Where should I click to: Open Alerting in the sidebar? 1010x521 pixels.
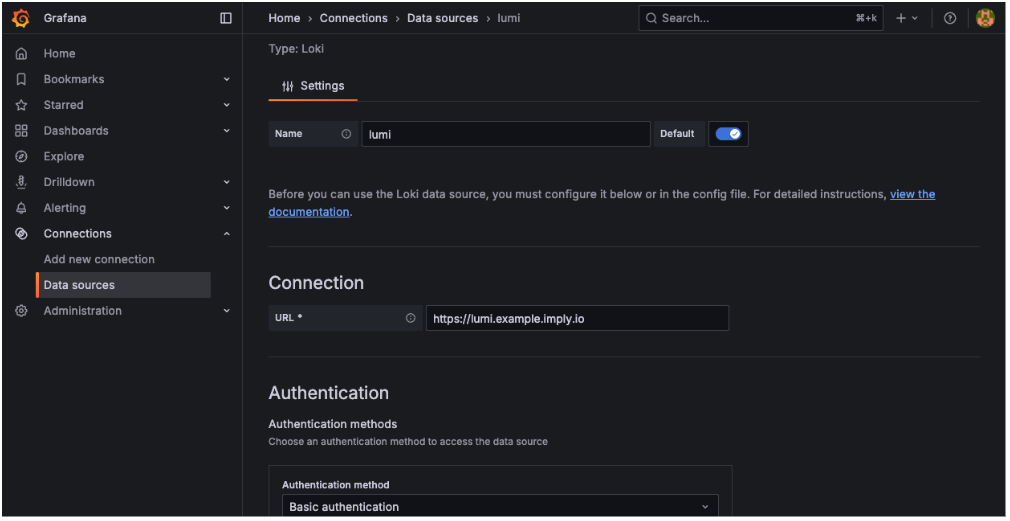click(x=64, y=208)
